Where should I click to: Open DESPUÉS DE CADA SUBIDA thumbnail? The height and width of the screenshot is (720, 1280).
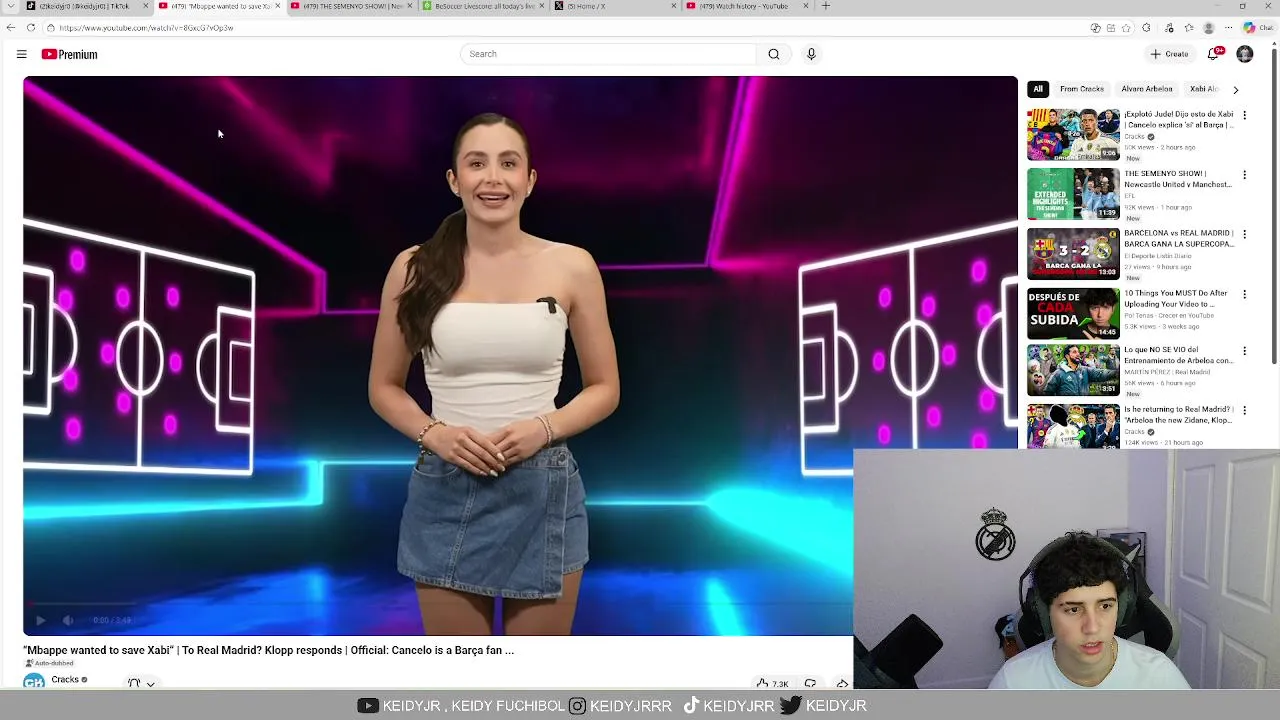pos(1073,313)
